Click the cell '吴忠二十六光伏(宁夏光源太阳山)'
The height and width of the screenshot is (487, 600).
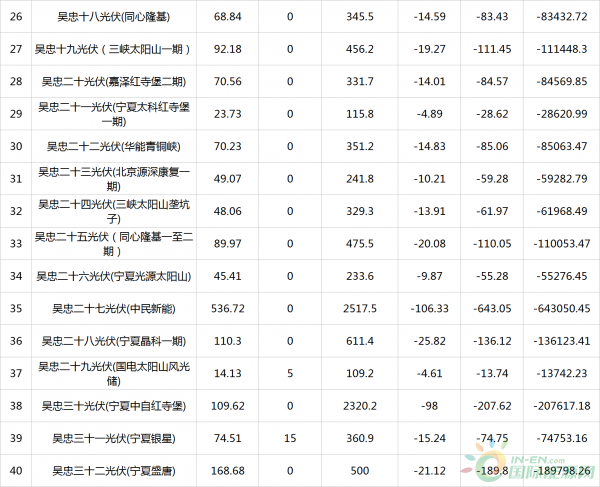[114, 276]
